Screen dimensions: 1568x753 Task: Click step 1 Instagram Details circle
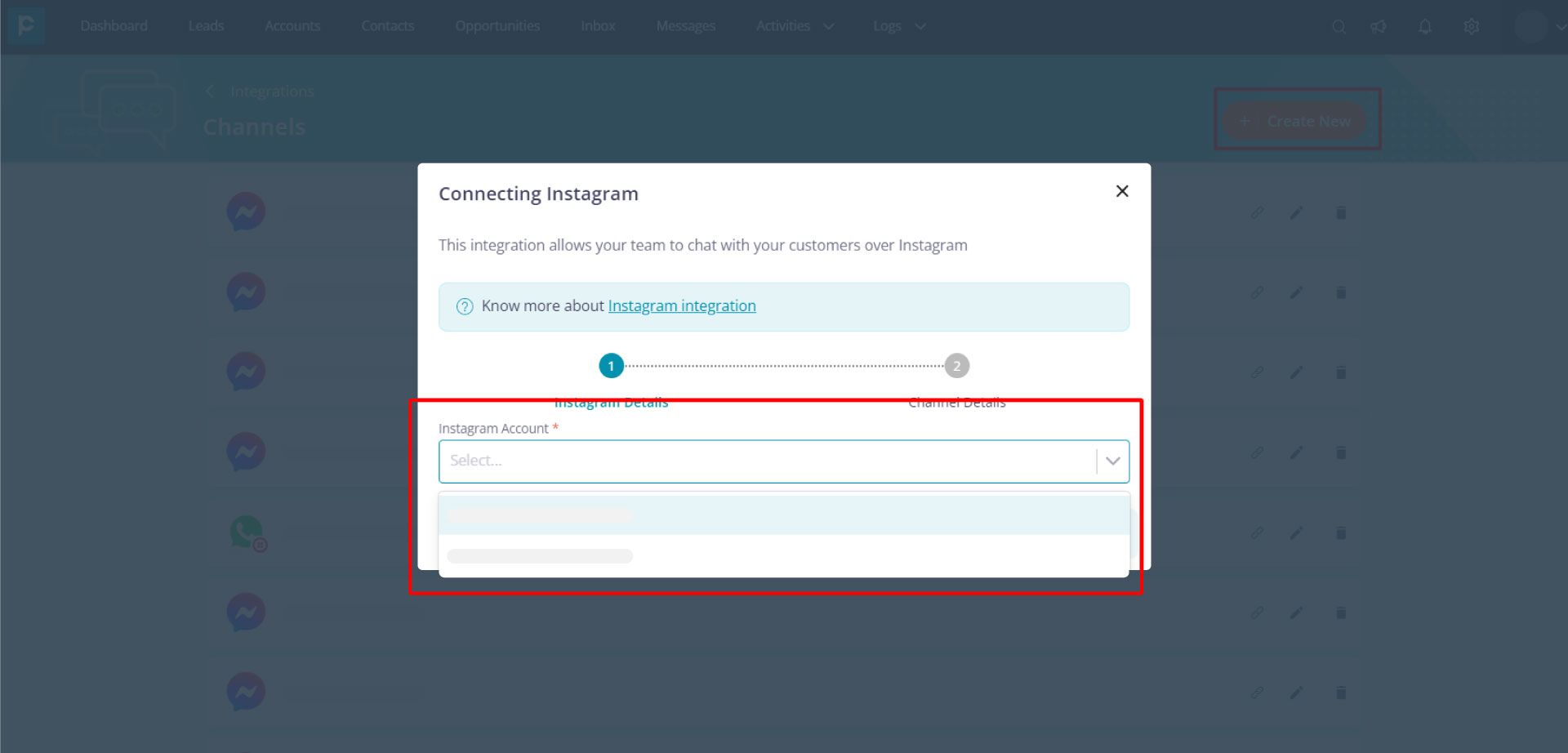(611, 366)
